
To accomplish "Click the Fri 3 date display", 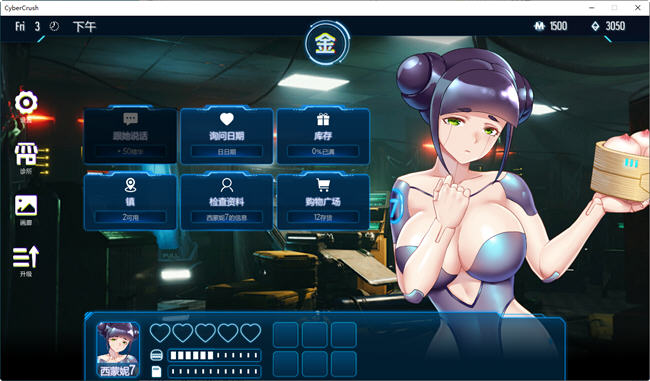I will [x=27, y=27].
